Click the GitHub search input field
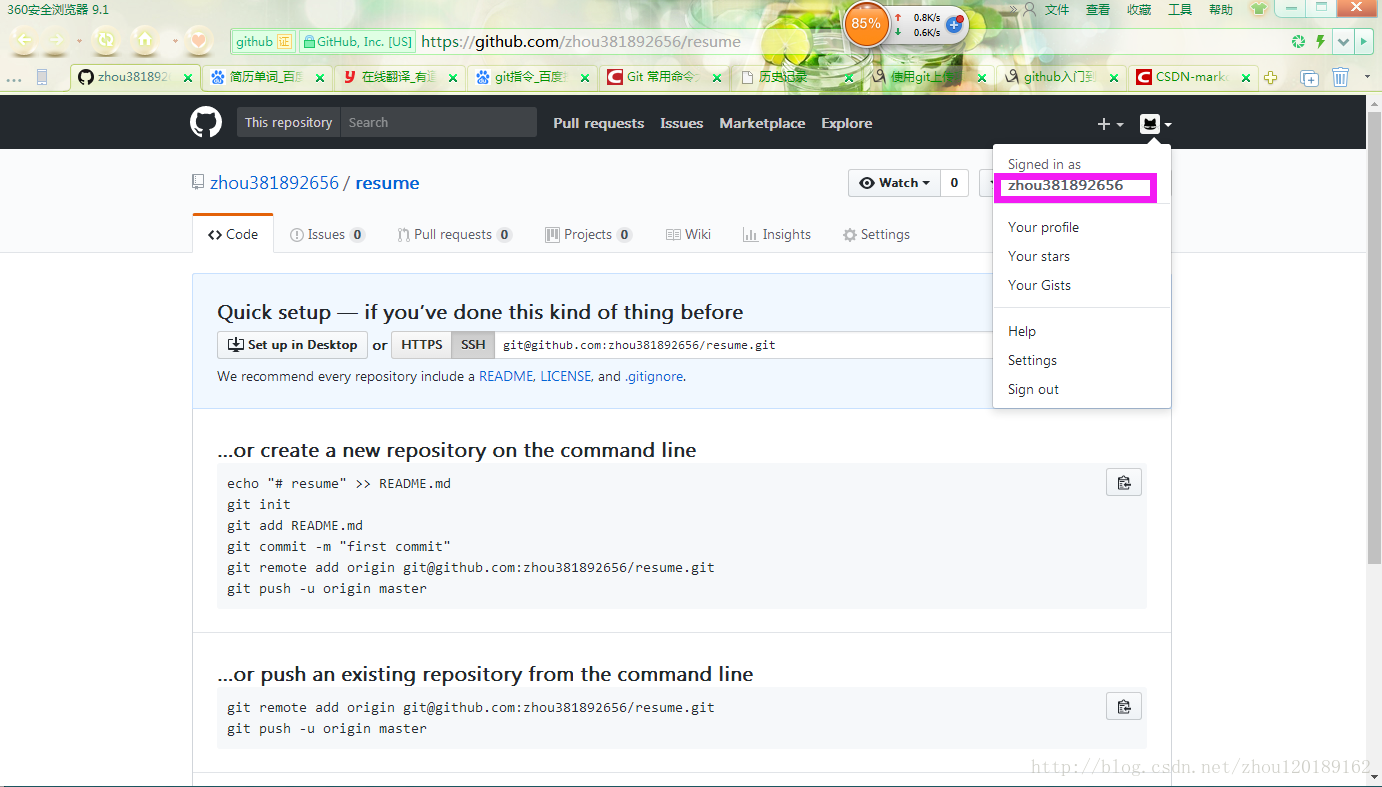 439,122
